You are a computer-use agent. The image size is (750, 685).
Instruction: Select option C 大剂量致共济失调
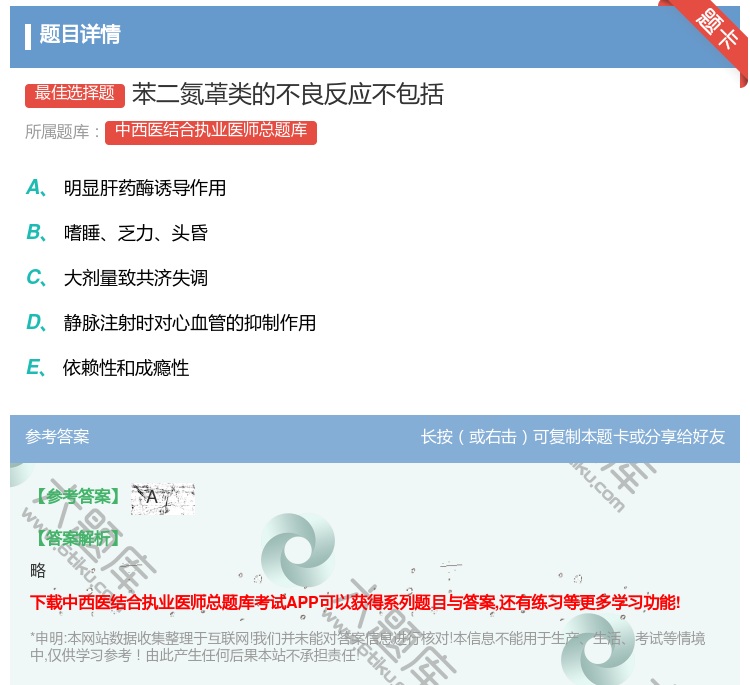117,278
